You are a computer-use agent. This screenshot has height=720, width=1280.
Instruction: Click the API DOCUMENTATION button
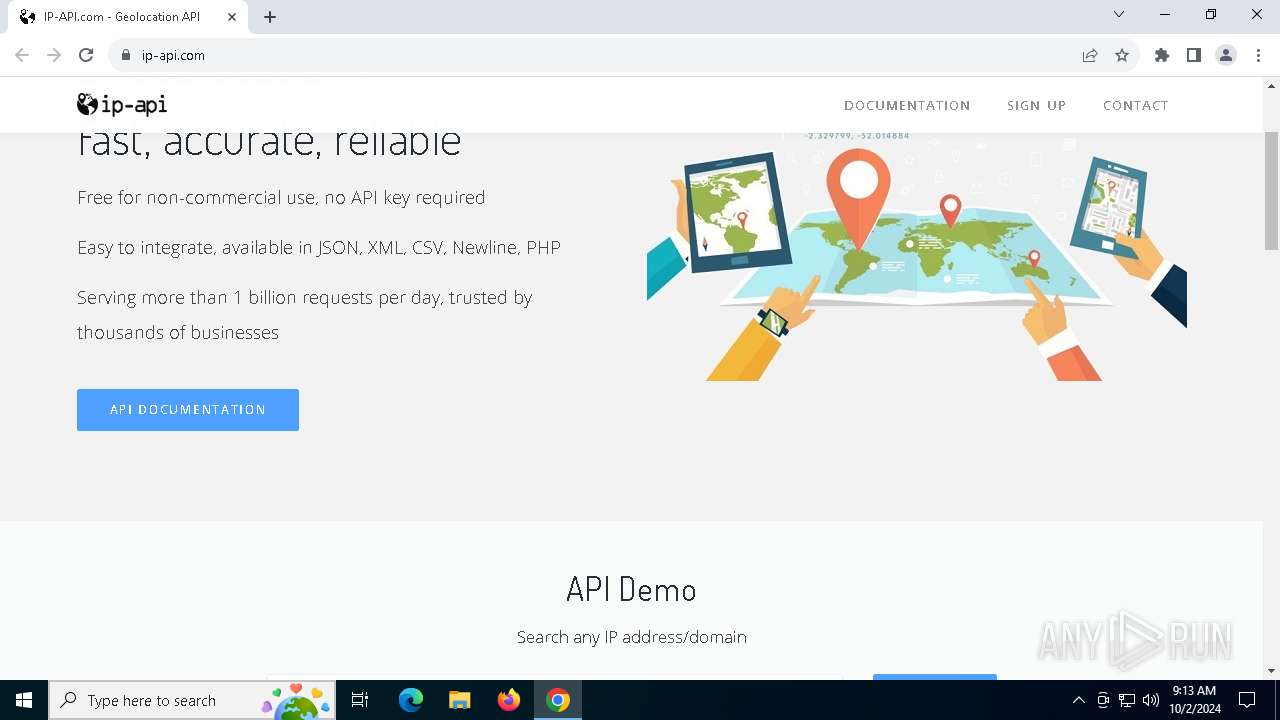click(188, 410)
